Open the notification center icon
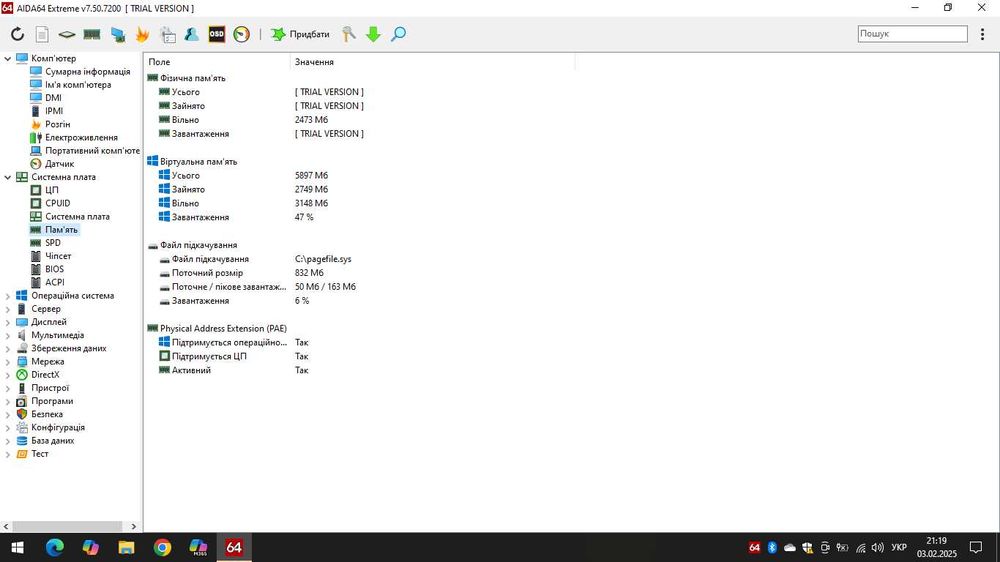 [976, 547]
